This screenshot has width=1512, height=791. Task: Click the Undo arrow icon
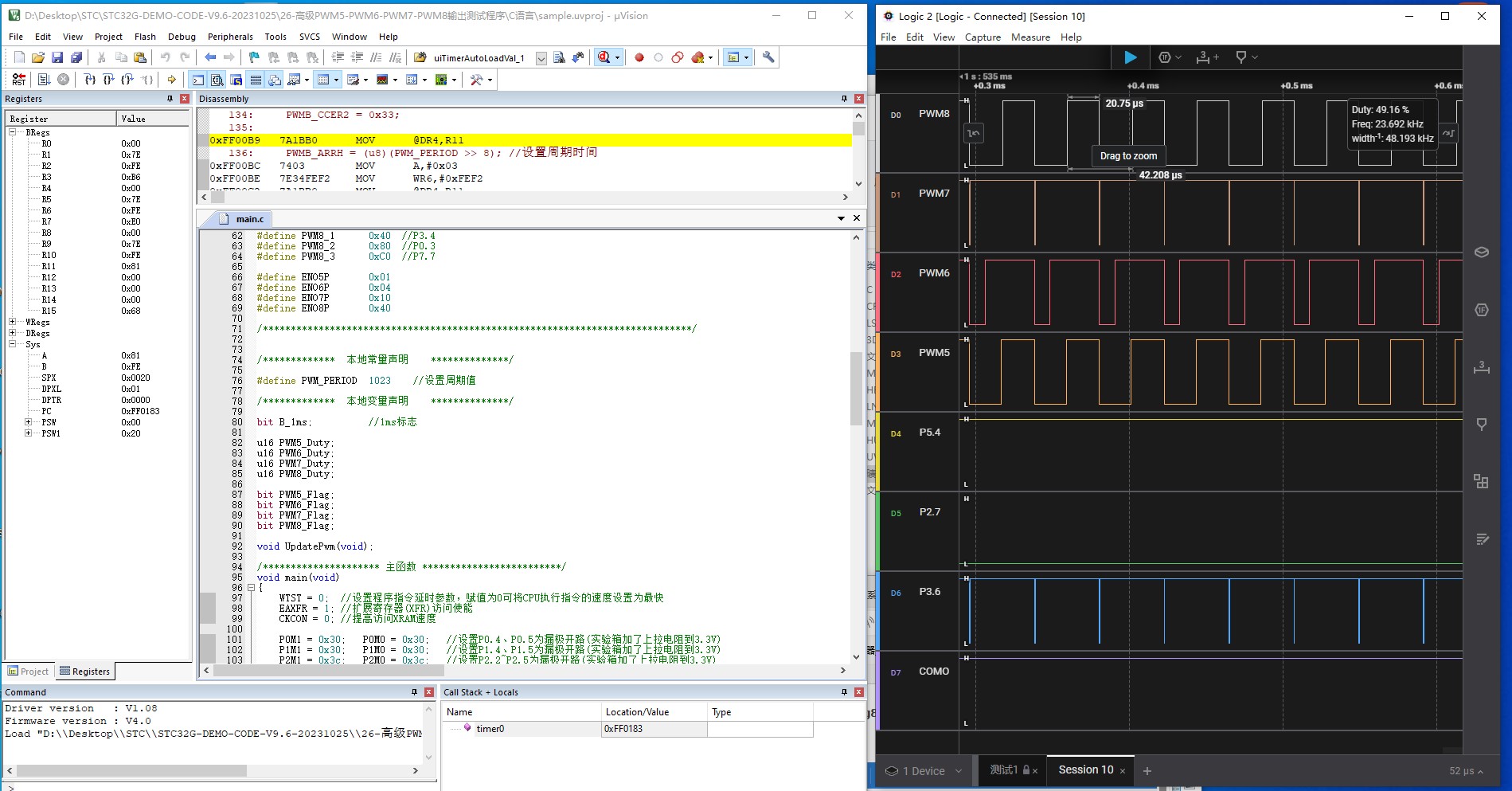(x=166, y=57)
